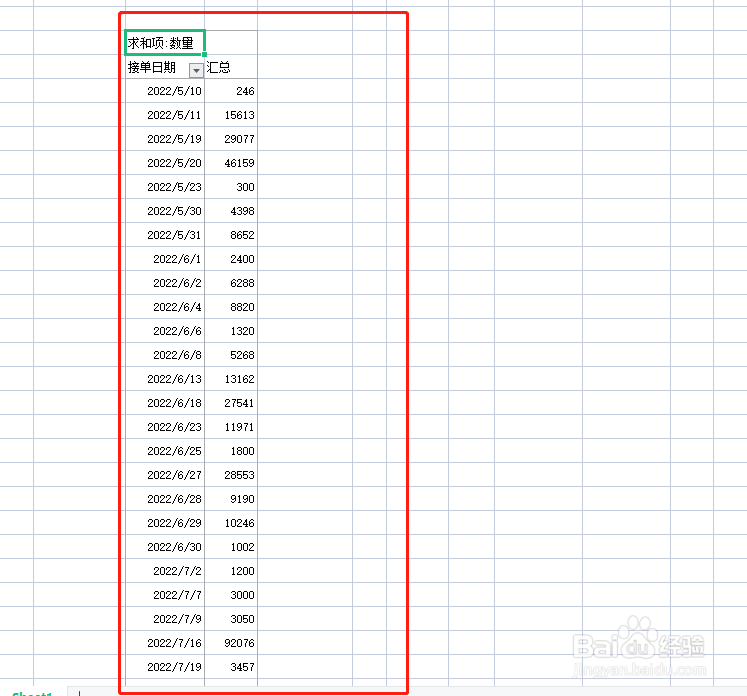Select value cell 27541
The width and height of the screenshot is (747, 696).
click(231, 403)
